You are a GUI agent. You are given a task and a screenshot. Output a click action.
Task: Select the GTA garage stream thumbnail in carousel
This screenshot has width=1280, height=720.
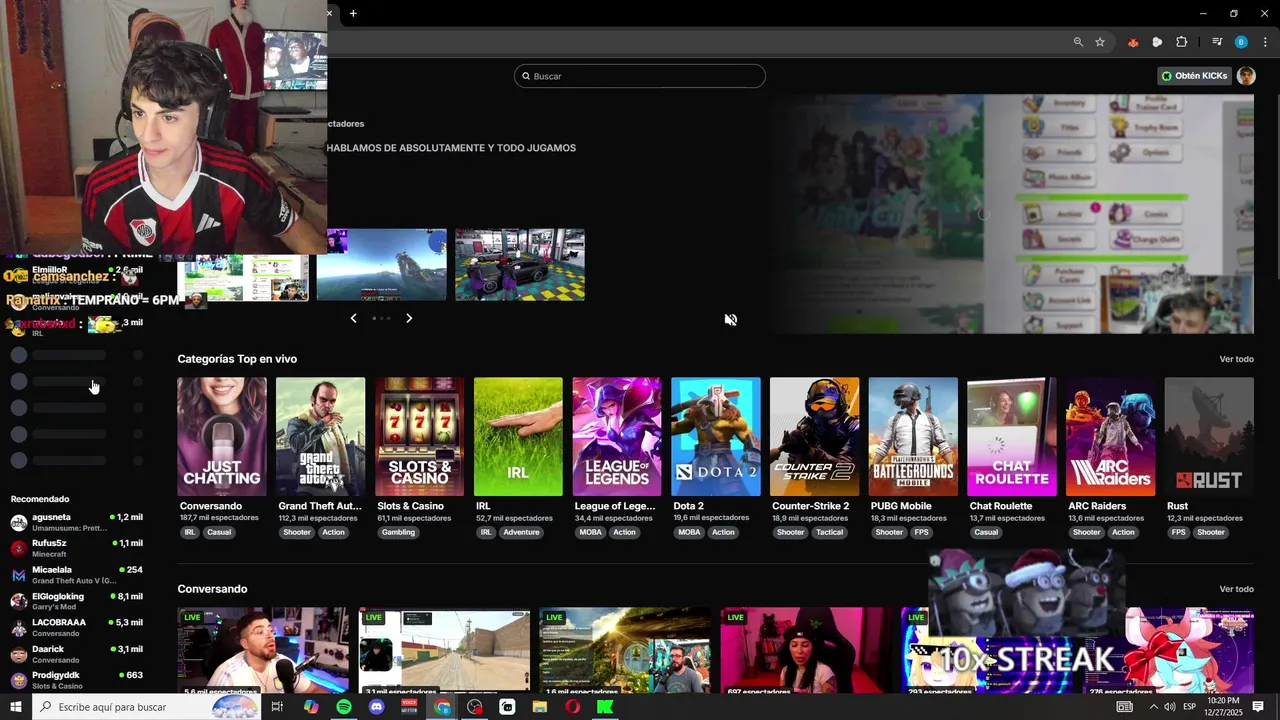(x=520, y=265)
